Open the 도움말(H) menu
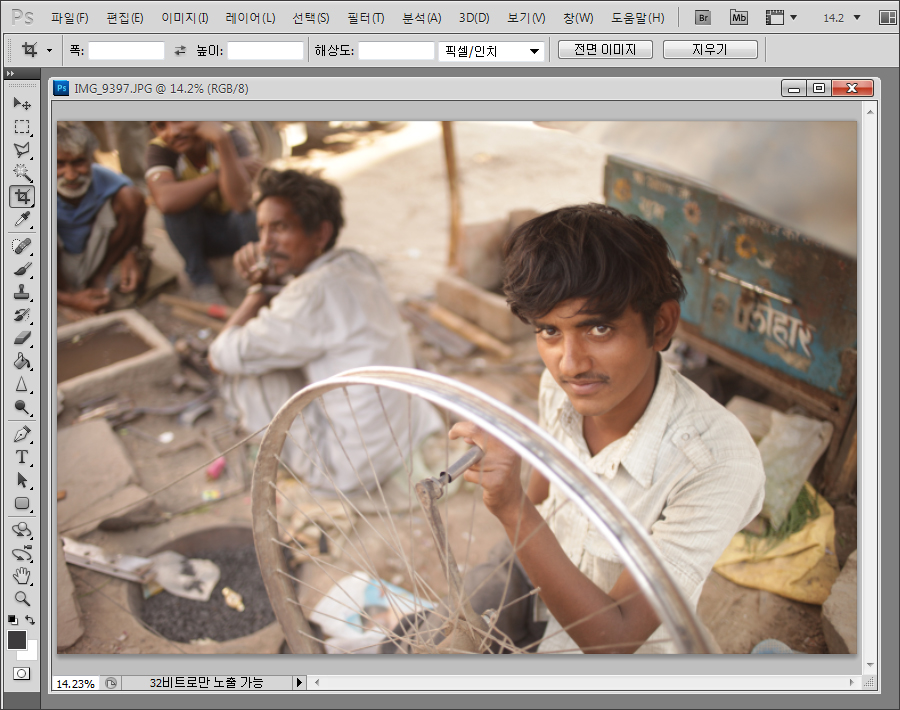 [638, 18]
